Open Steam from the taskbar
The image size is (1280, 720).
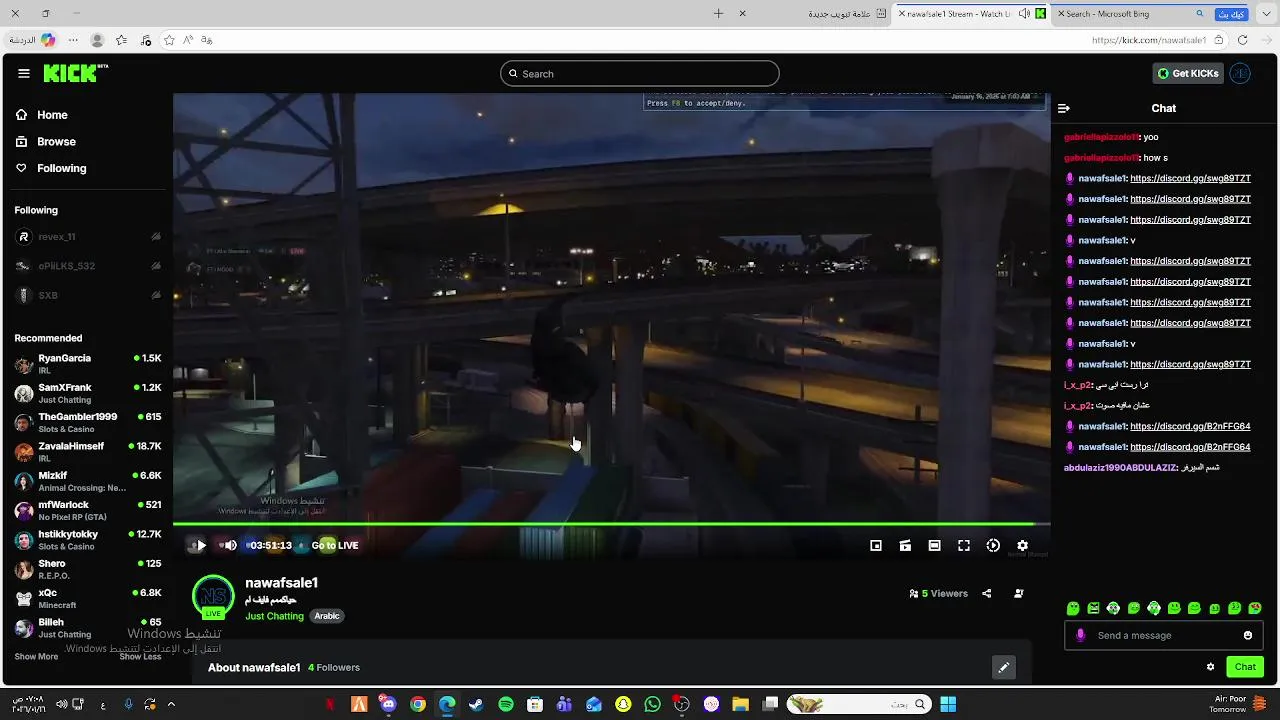[x=476, y=704]
